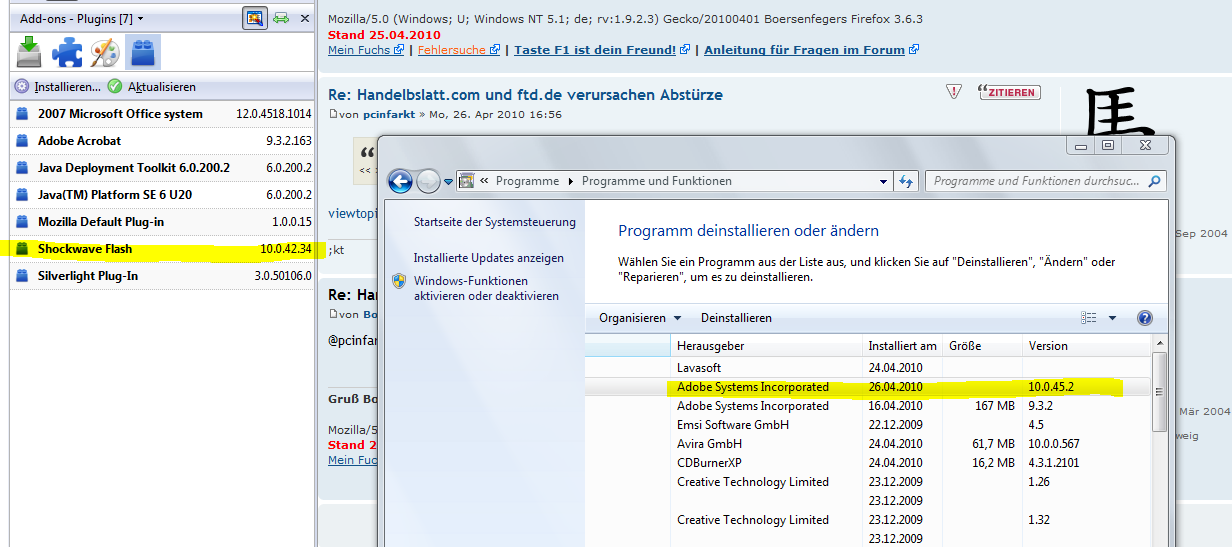Sort by the Größe column header
This screenshot has width=1232, height=547.
pyautogui.click(x=982, y=346)
